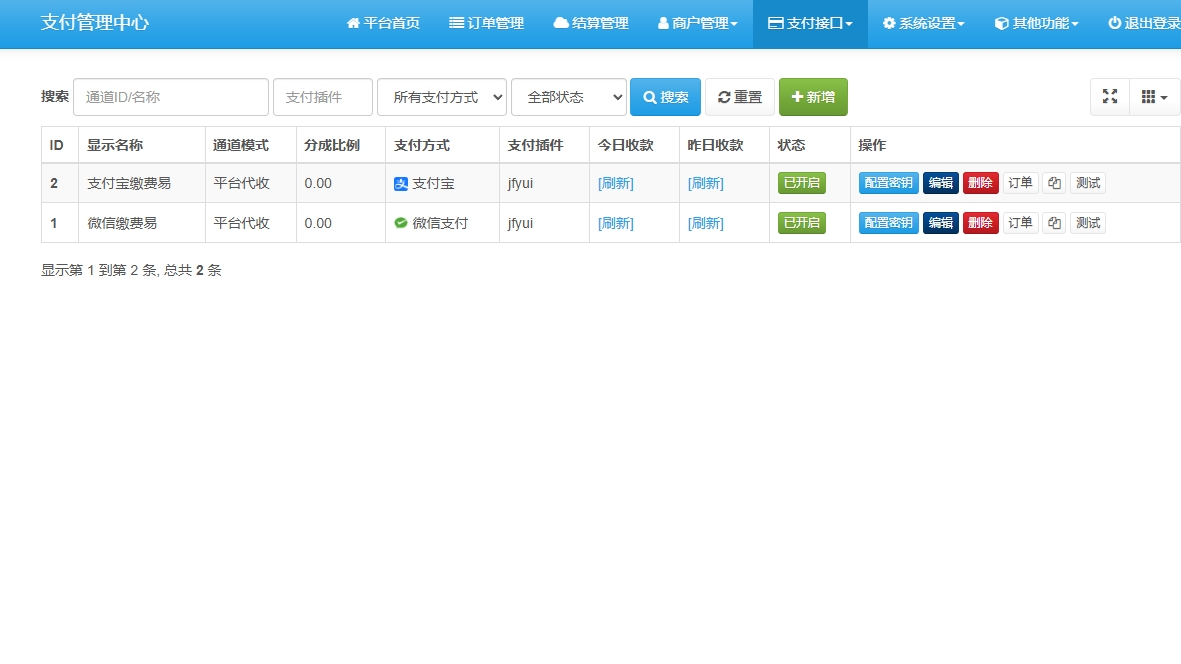Click the fullscreen expand icon above the table

tap(1109, 97)
